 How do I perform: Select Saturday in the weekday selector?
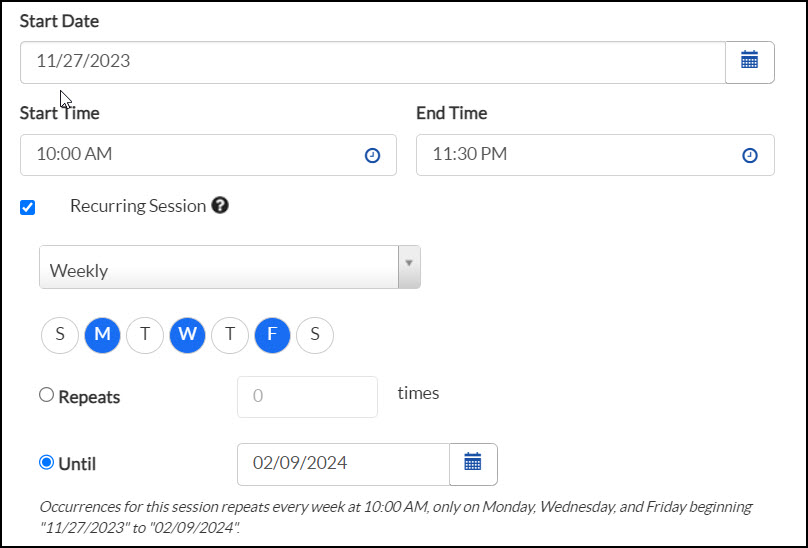315,335
